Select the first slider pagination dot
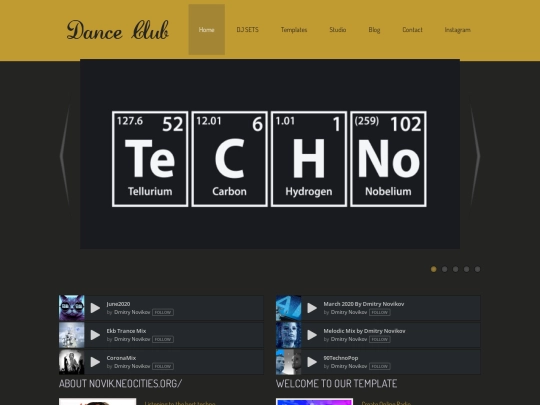Viewport: 540px width, 405px height. click(x=434, y=269)
